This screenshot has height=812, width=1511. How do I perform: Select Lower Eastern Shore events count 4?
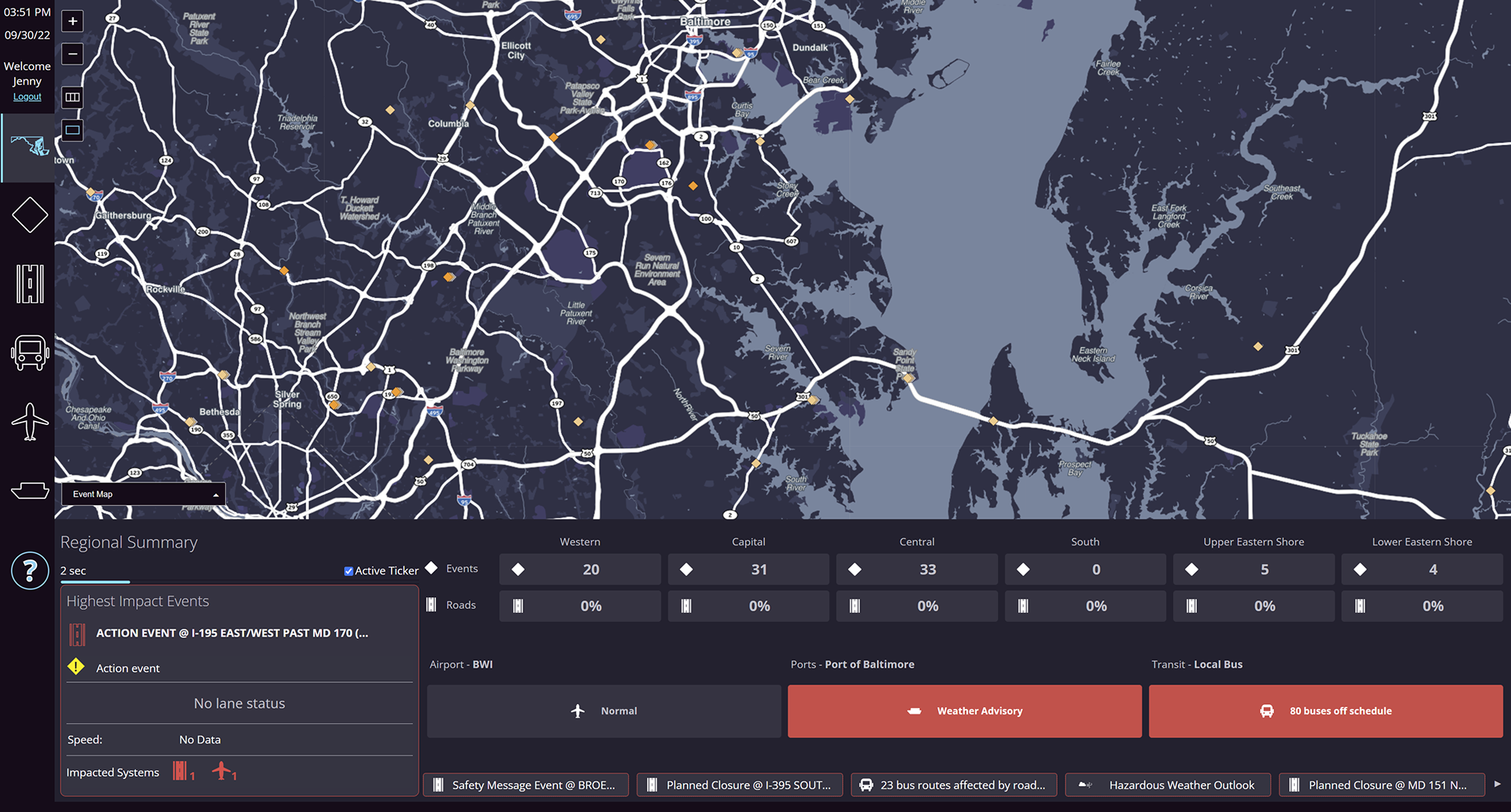tap(1422, 569)
